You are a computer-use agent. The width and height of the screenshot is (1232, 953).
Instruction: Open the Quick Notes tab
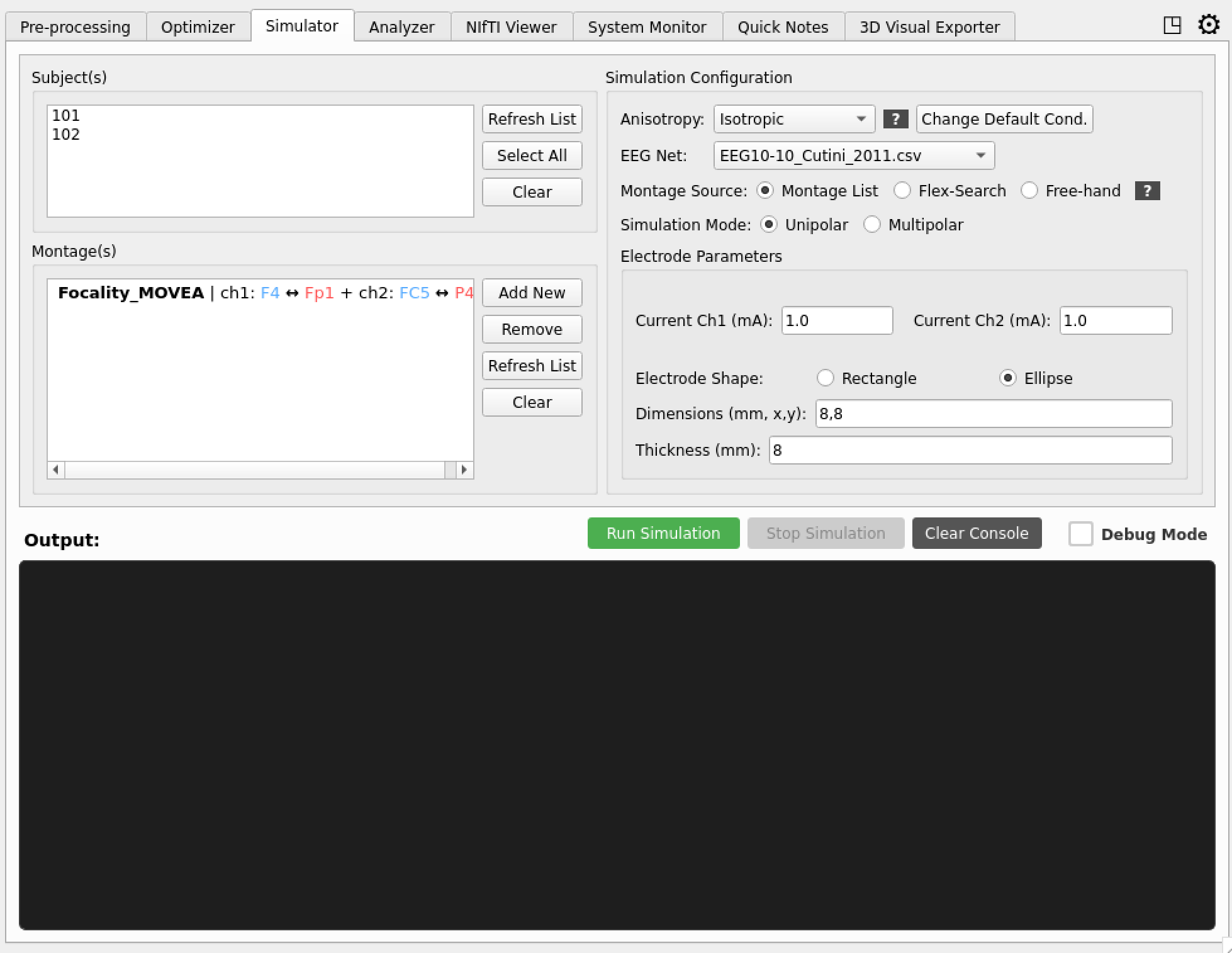click(x=783, y=26)
